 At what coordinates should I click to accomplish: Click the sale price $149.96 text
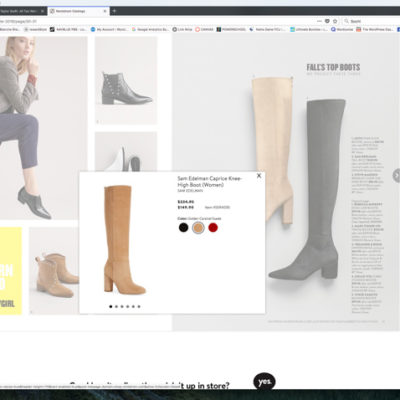186,207
